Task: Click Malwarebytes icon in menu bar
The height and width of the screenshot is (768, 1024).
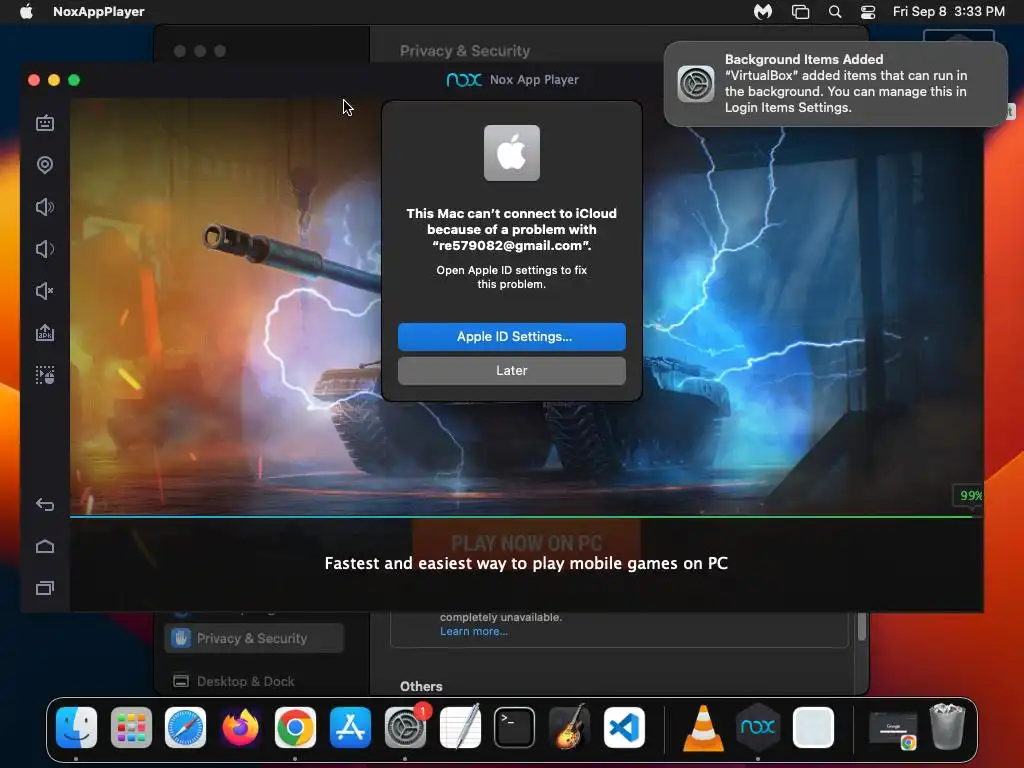Action: pos(763,11)
